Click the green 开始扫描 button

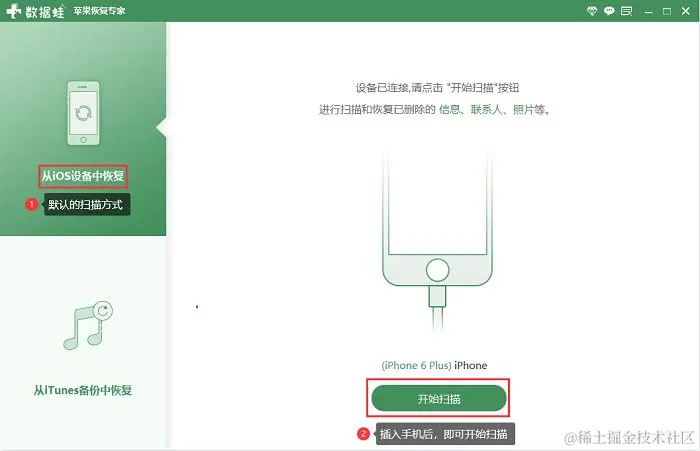coord(439,398)
